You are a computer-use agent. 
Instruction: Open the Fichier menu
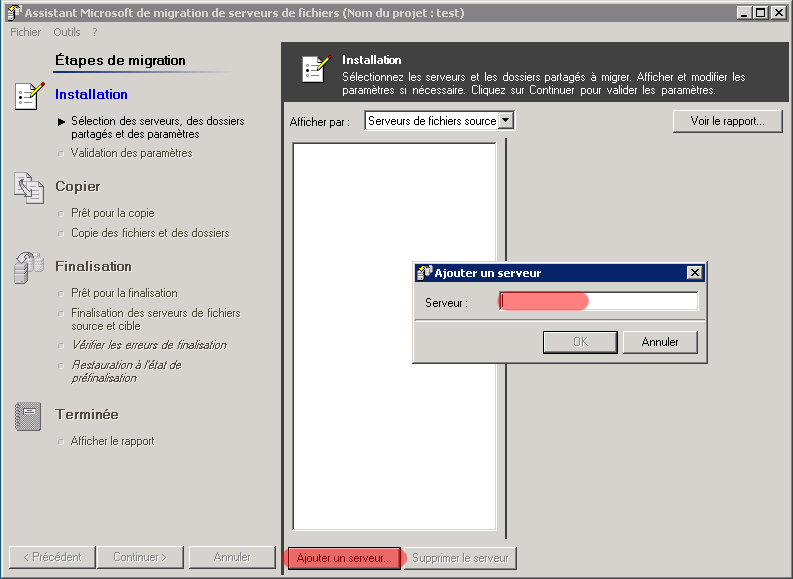click(x=25, y=32)
